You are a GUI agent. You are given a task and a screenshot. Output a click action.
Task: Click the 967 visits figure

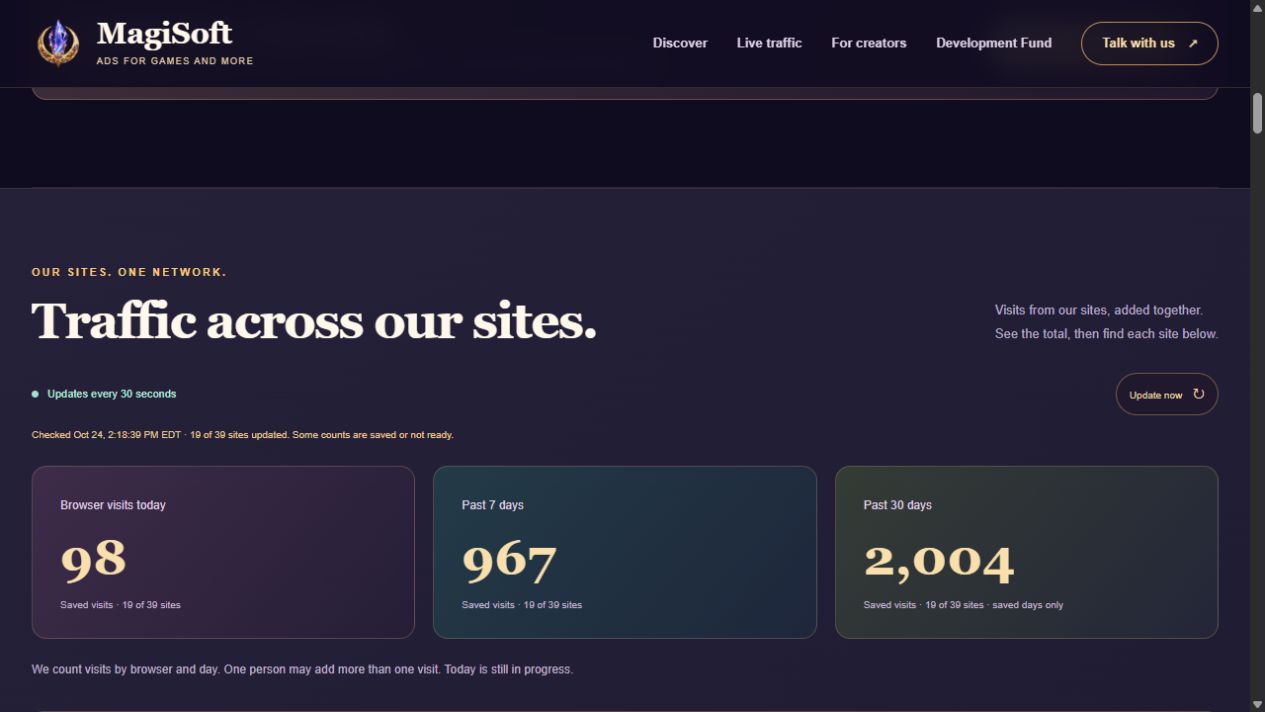(509, 561)
